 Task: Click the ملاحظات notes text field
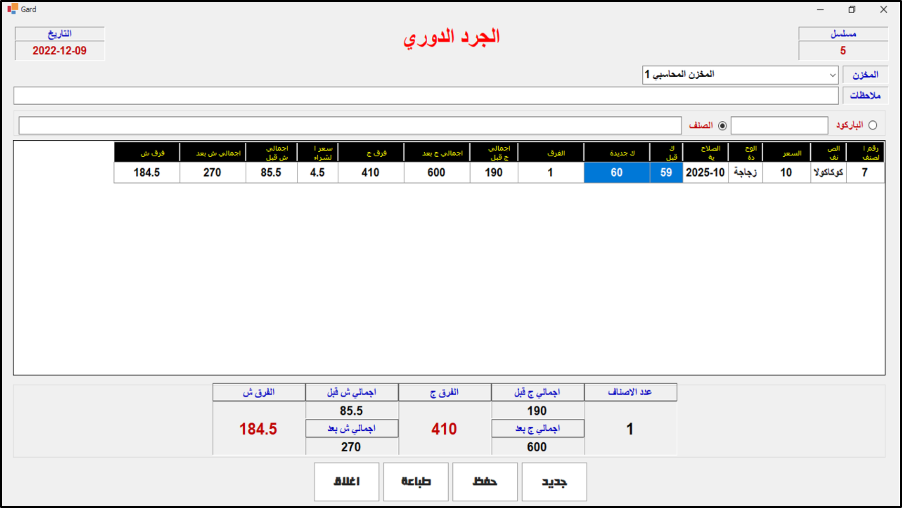click(425, 96)
